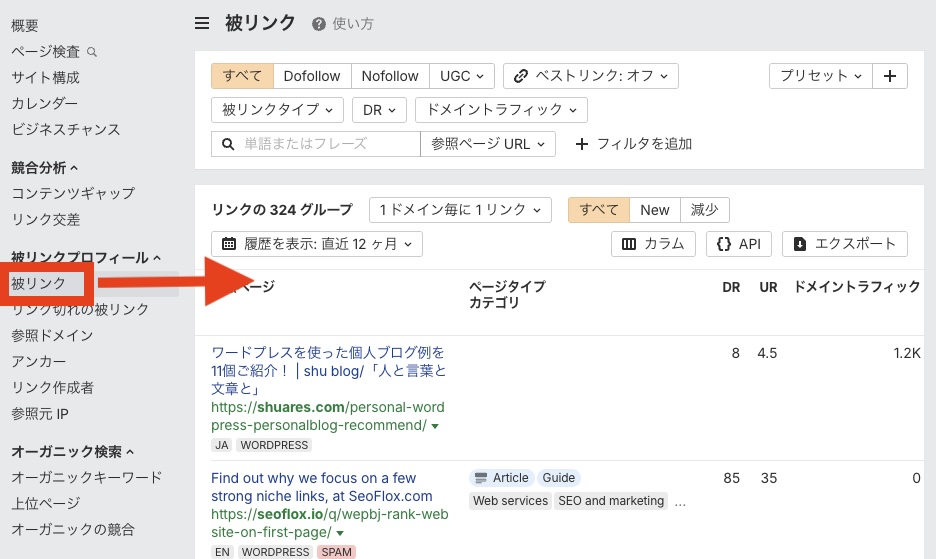Open the 被リンクタイプ dropdown

[277, 110]
